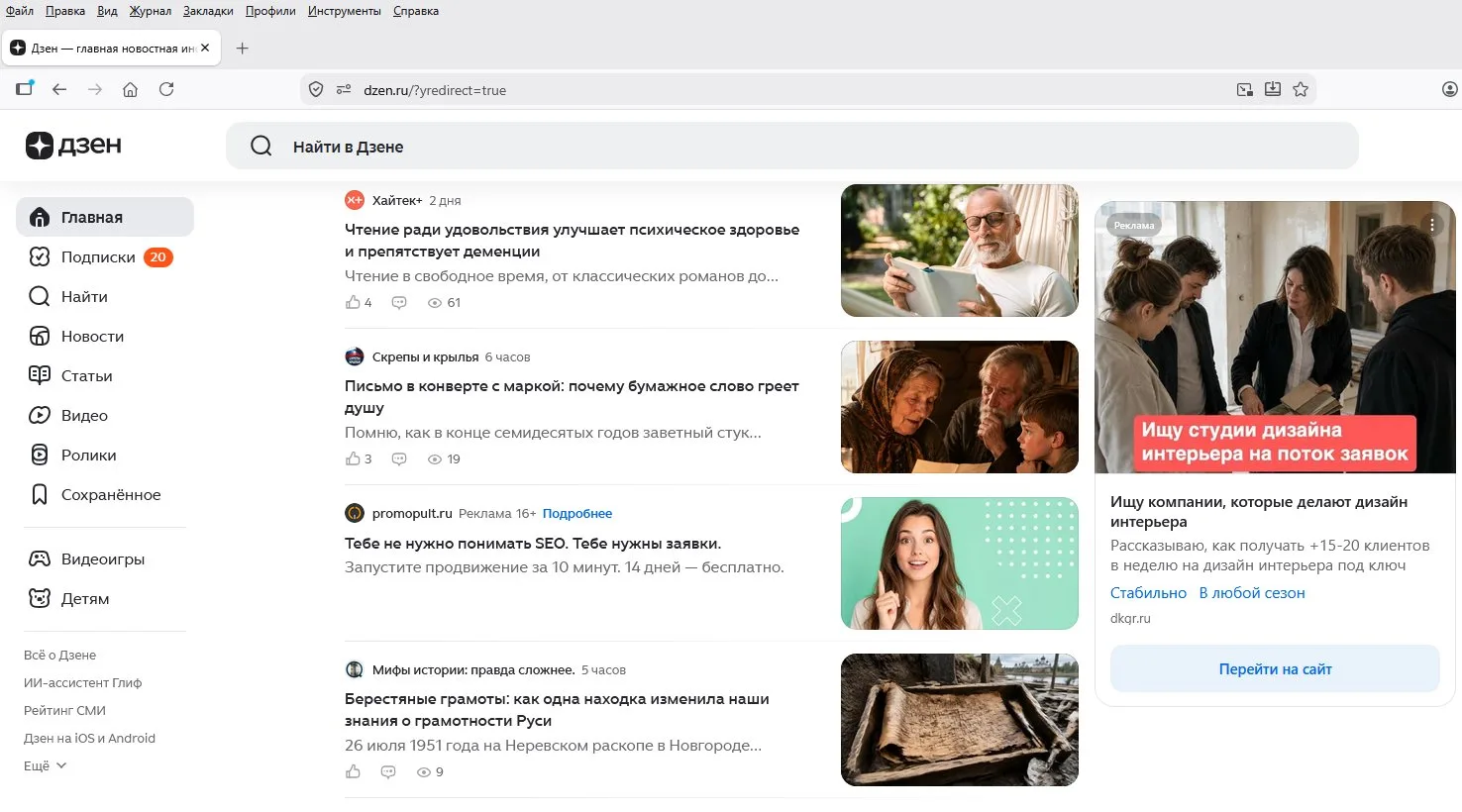Image resolution: width=1462 pixels, height=812 pixels.
Task: Select Главная in the sidebar
Action: click(105, 217)
